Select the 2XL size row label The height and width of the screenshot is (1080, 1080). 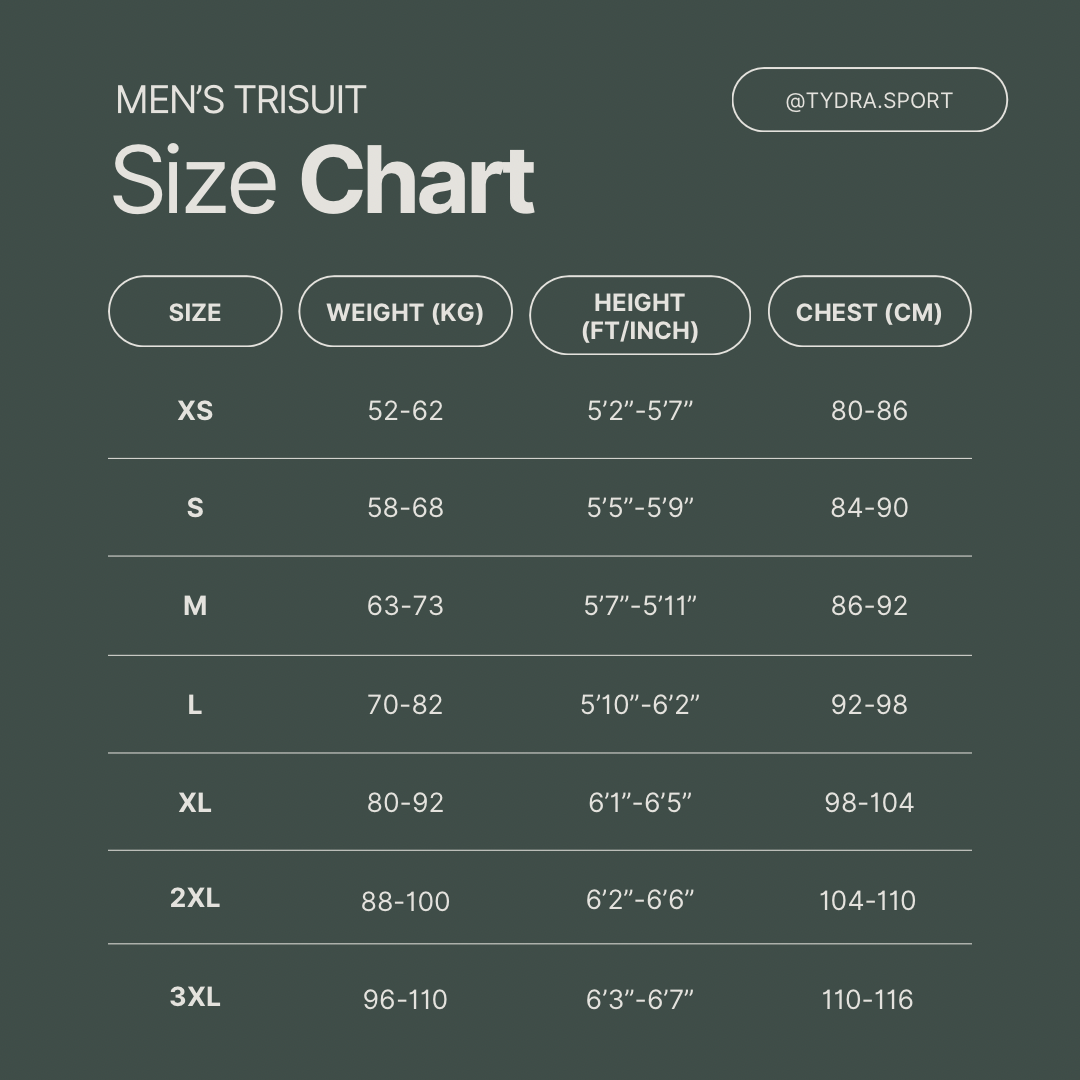pyautogui.click(x=195, y=898)
